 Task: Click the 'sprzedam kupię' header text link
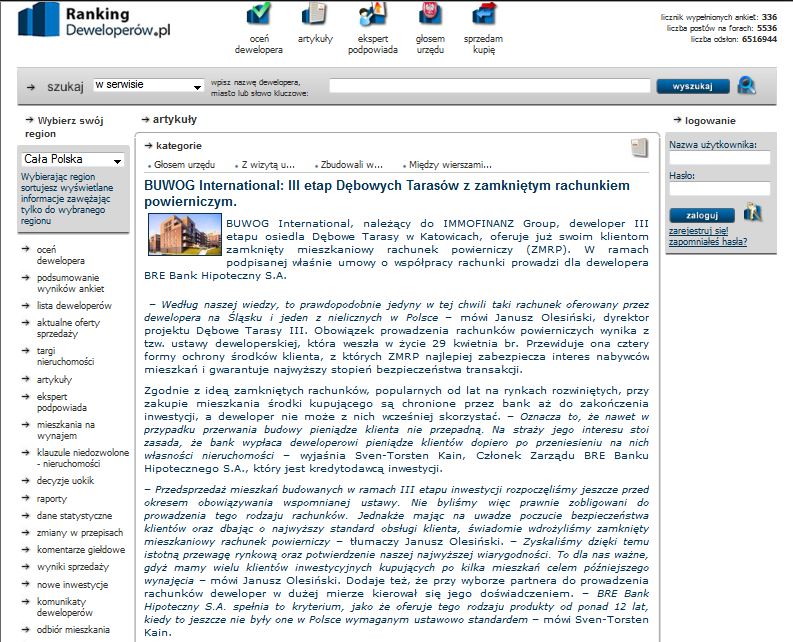point(483,45)
